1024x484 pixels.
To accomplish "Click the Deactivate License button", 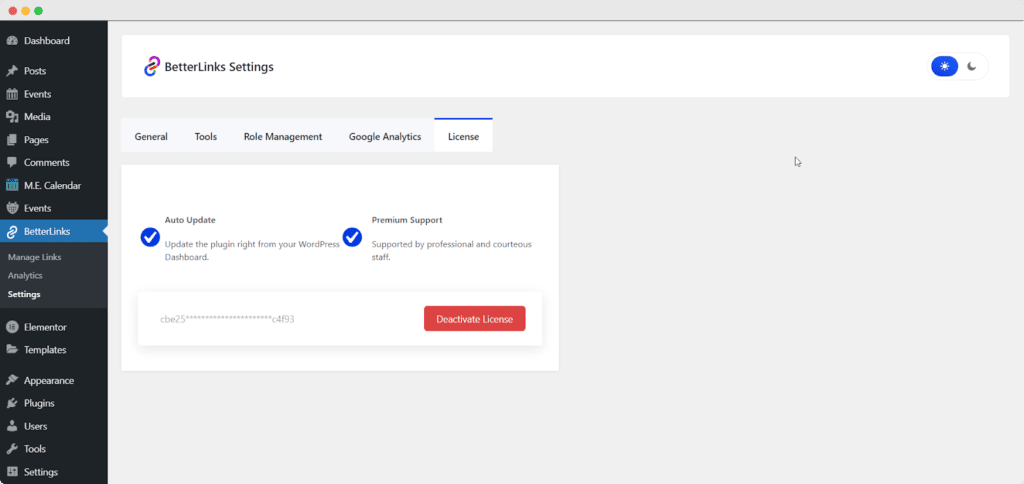I will coord(475,319).
